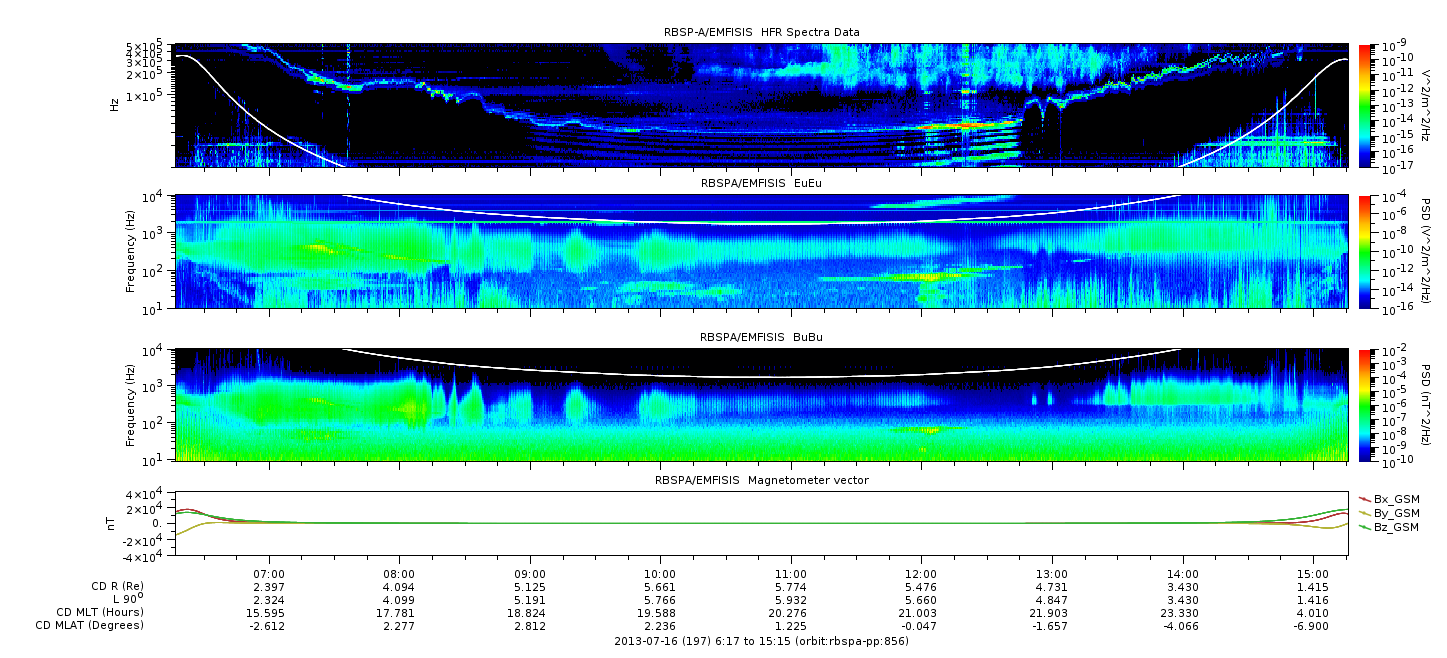Select the EuEu panel PSD colorbar
Image resolution: width=1447 pixels, height=658 pixels.
[1365, 251]
